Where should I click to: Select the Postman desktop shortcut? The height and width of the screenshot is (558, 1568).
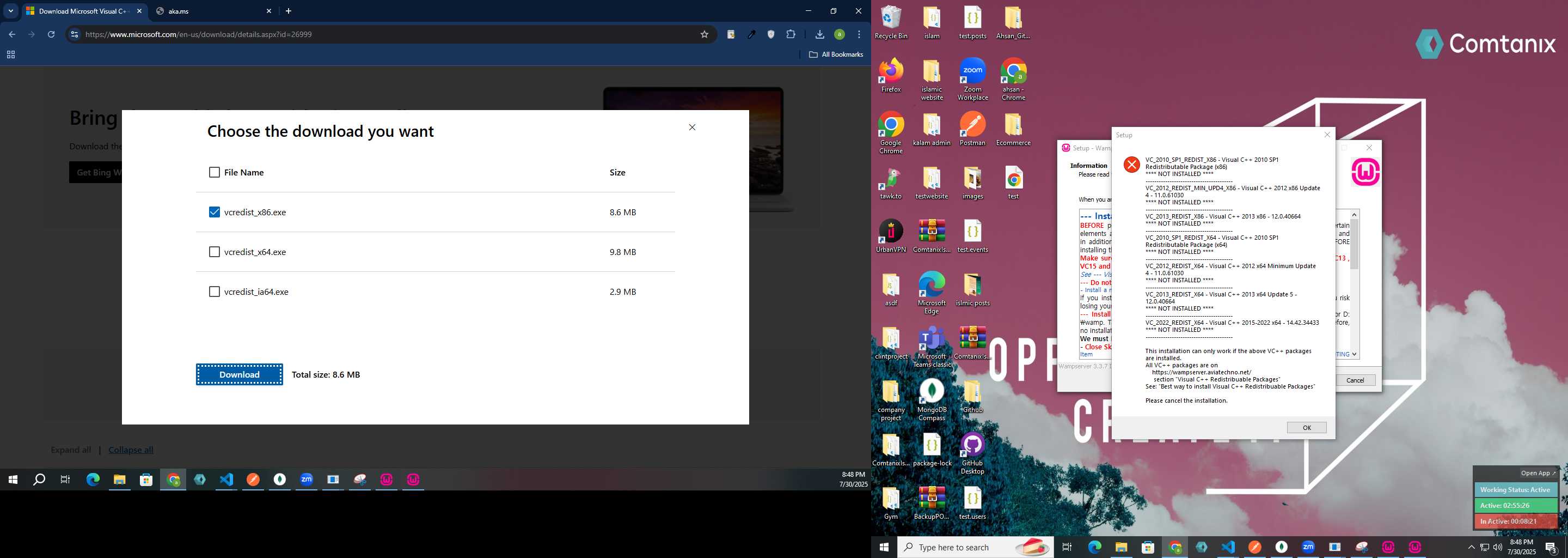tap(972, 129)
